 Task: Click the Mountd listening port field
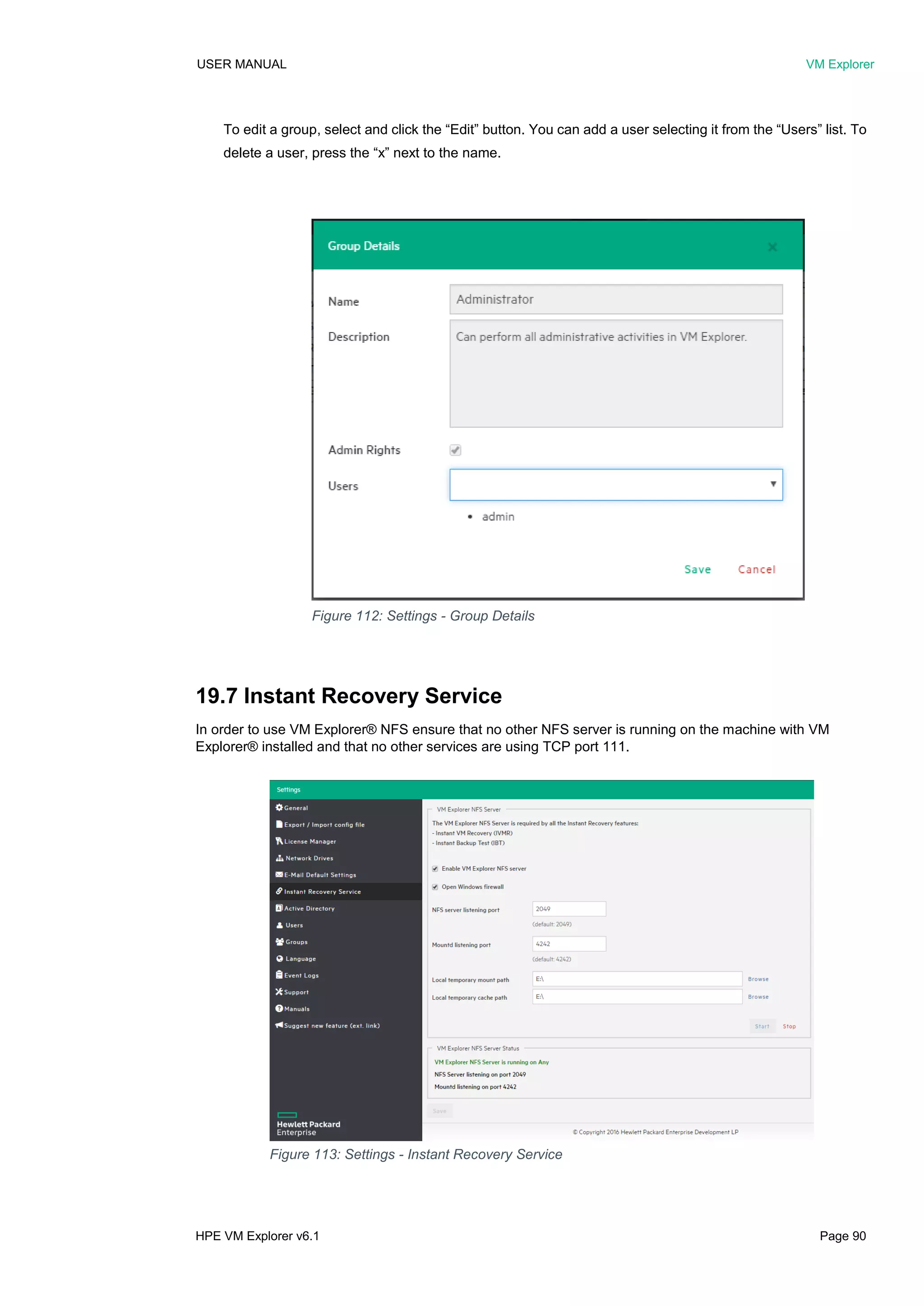click(x=569, y=944)
